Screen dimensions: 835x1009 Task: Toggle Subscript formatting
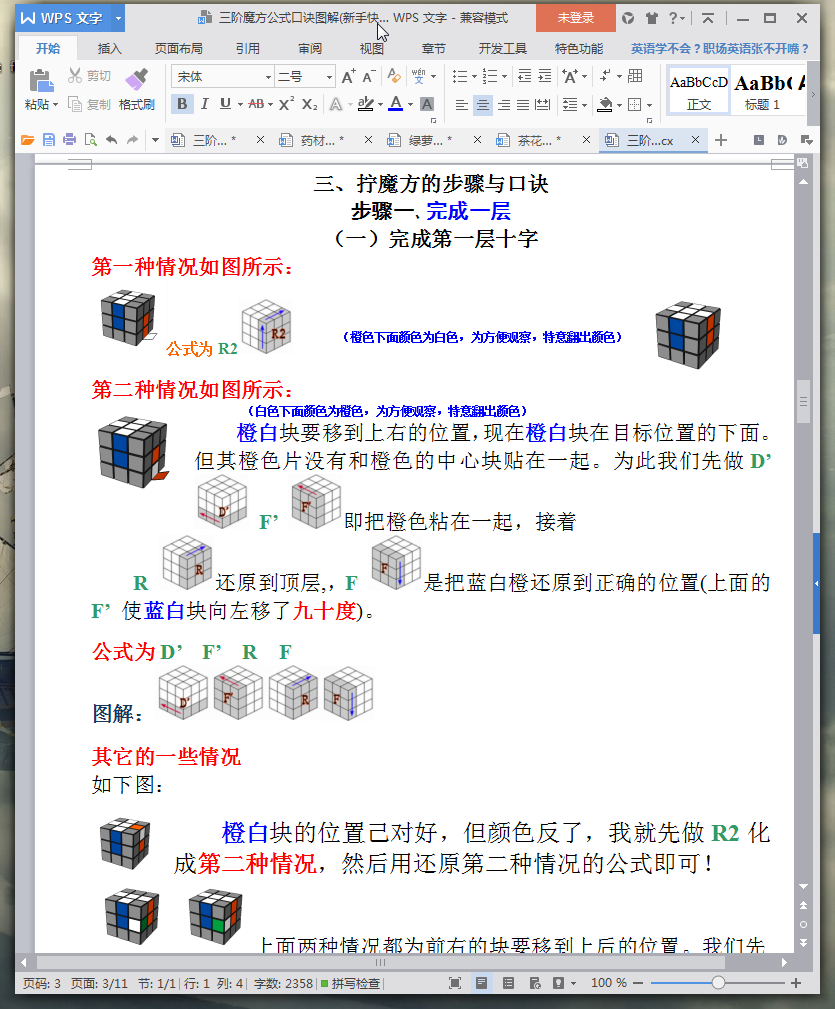click(309, 104)
